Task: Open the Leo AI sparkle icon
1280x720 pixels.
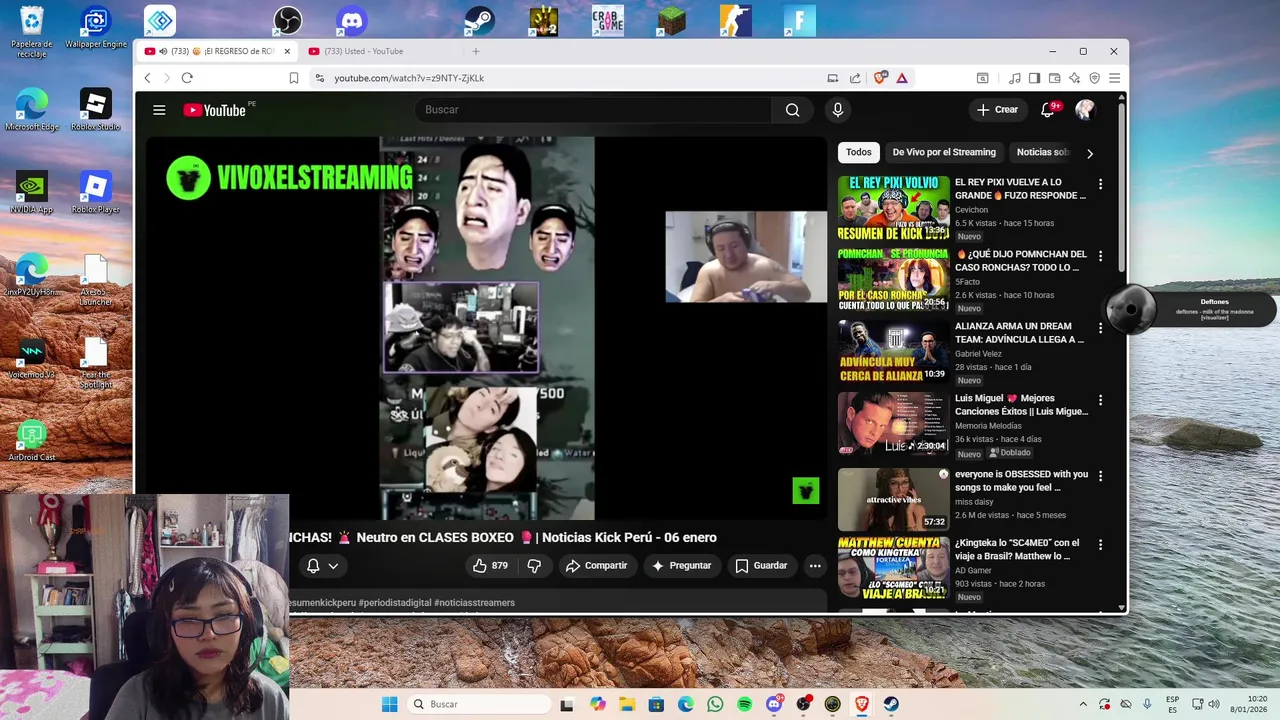Action: click(x=1075, y=78)
